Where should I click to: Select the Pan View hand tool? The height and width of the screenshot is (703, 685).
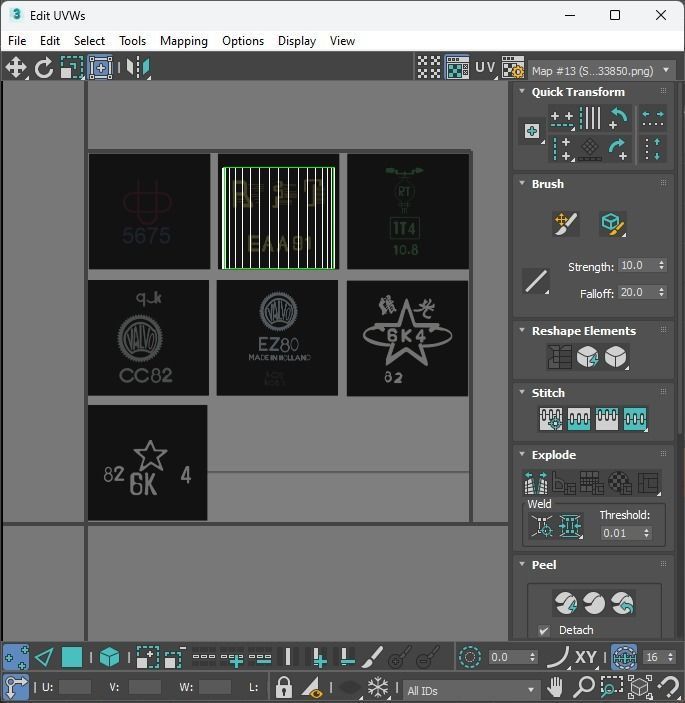(555, 687)
